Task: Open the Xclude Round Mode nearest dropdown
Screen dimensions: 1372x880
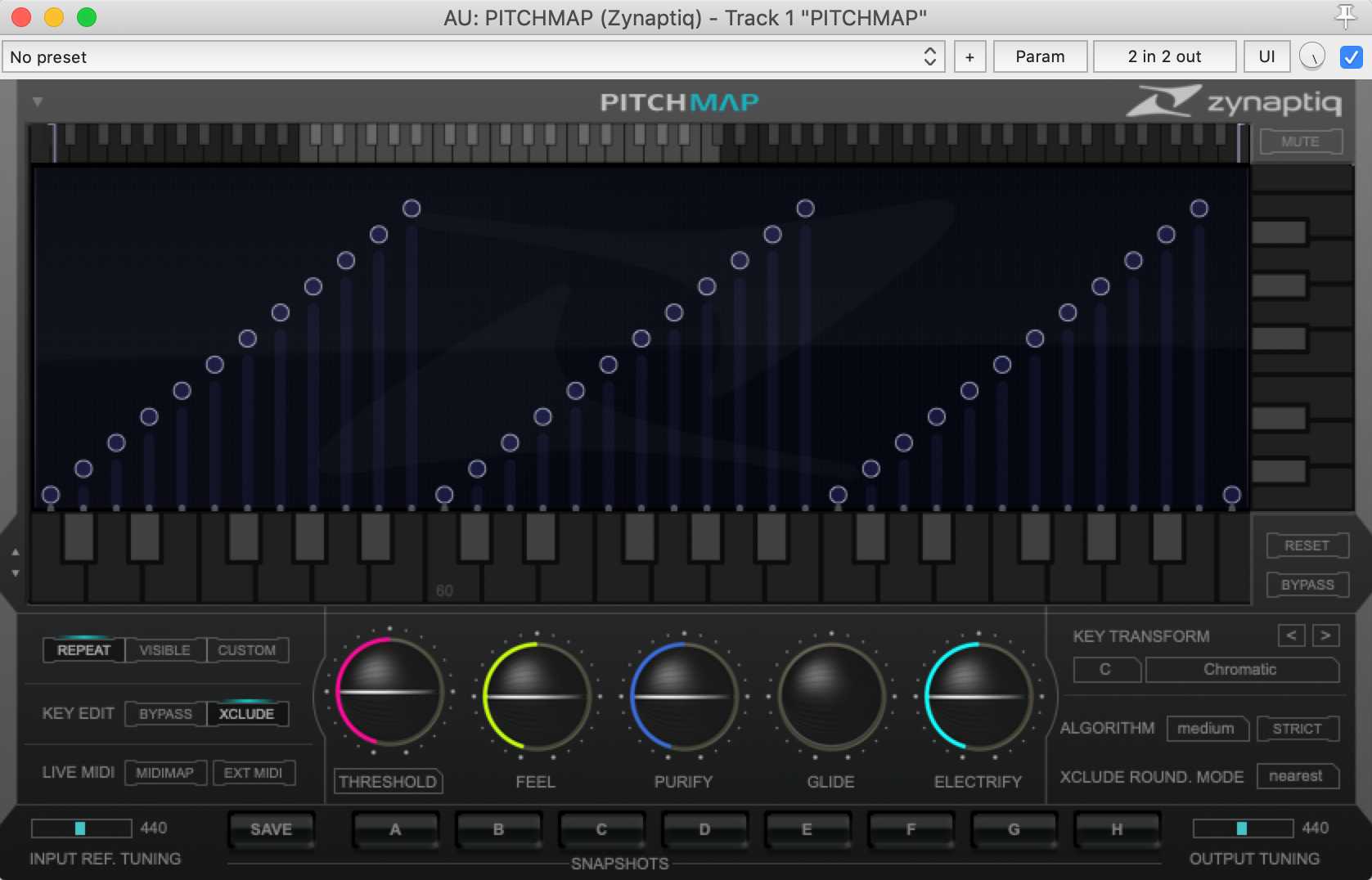Action: (1296, 776)
